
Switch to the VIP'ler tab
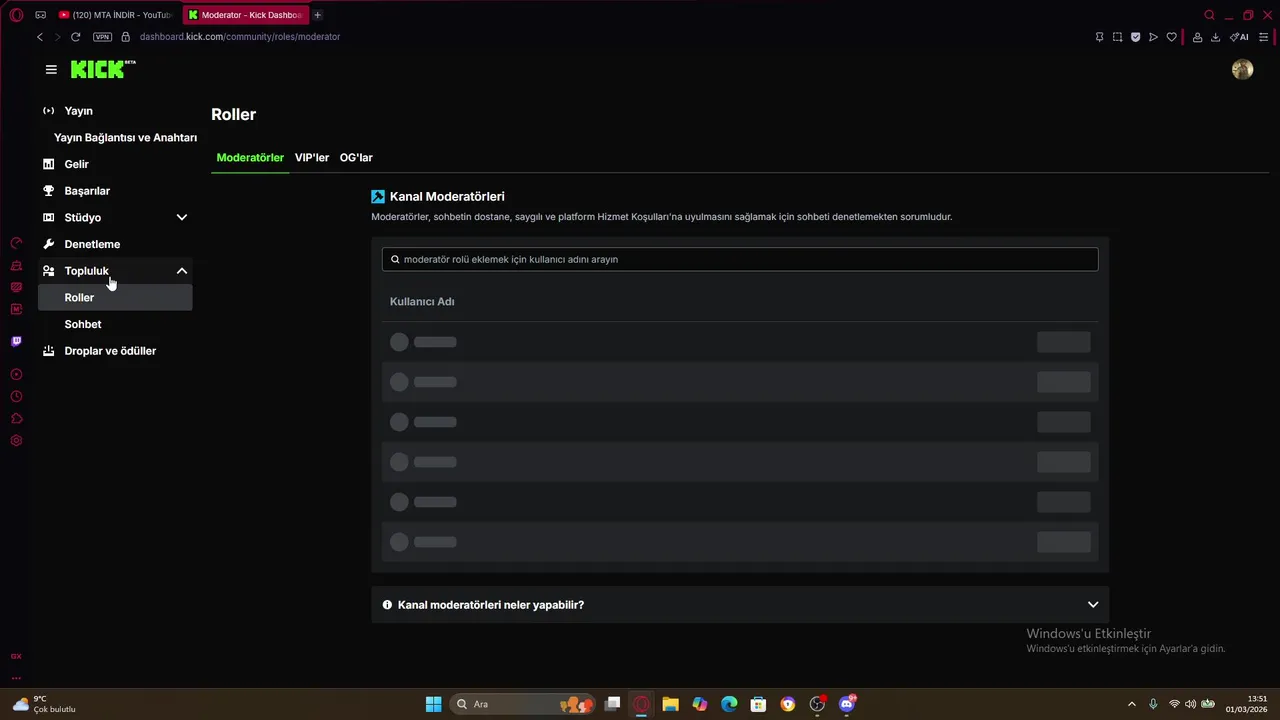pos(312,158)
